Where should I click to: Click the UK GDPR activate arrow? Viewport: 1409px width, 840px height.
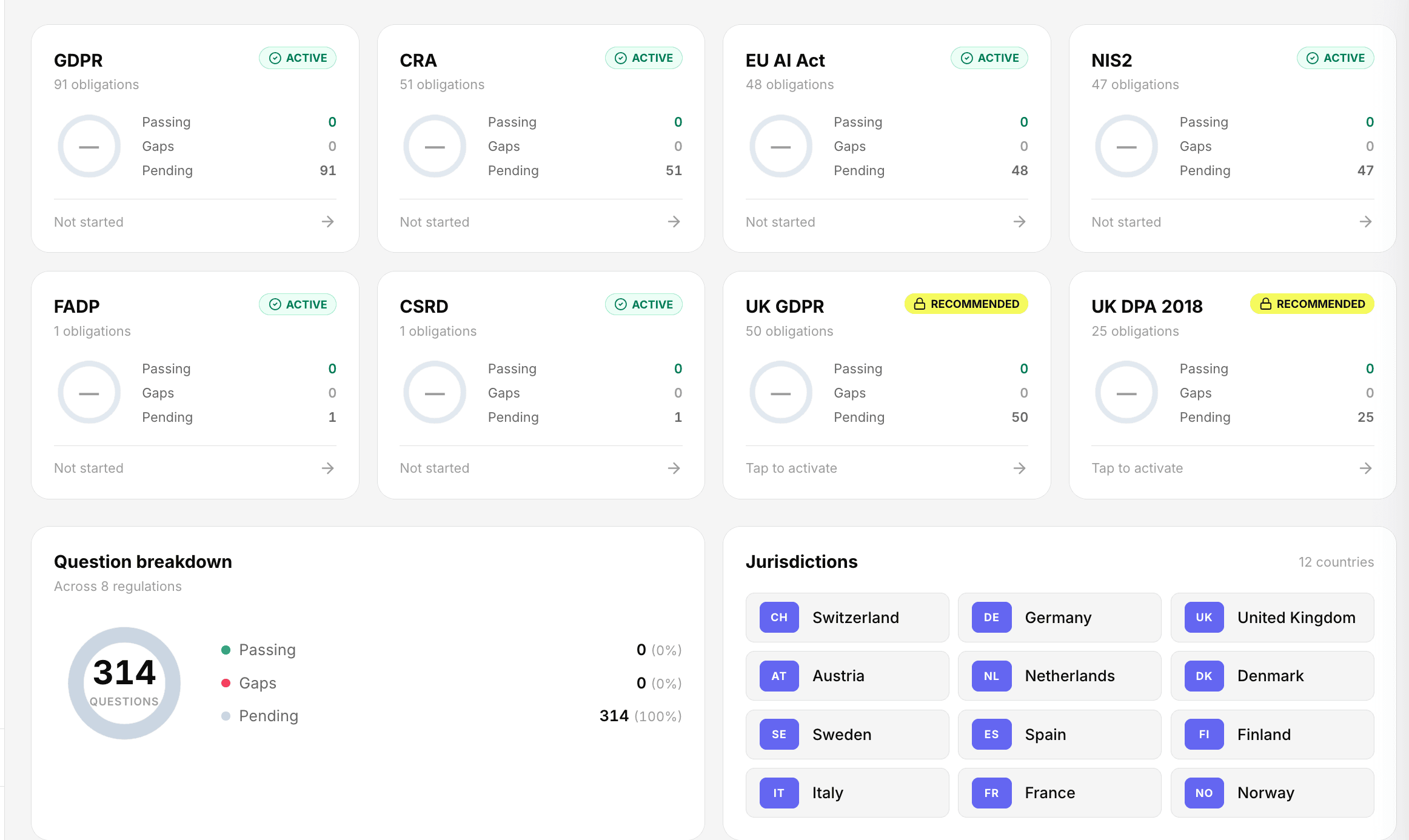click(1020, 468)
